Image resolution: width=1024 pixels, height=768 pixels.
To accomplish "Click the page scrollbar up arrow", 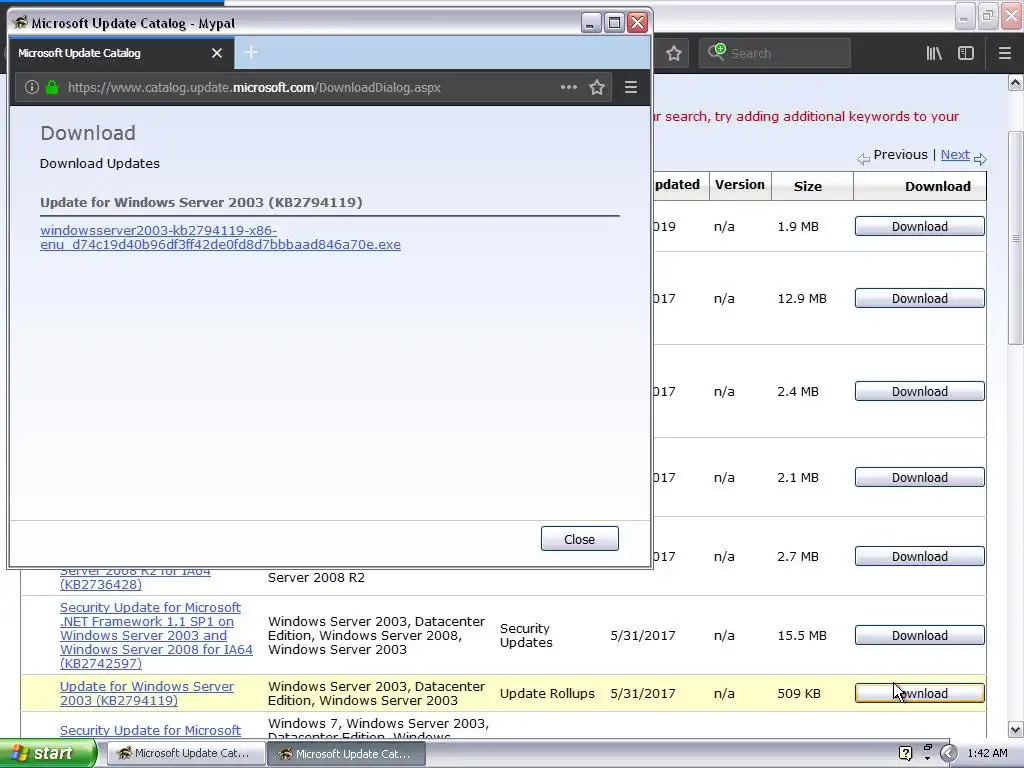I will (x=1016, y=83).
